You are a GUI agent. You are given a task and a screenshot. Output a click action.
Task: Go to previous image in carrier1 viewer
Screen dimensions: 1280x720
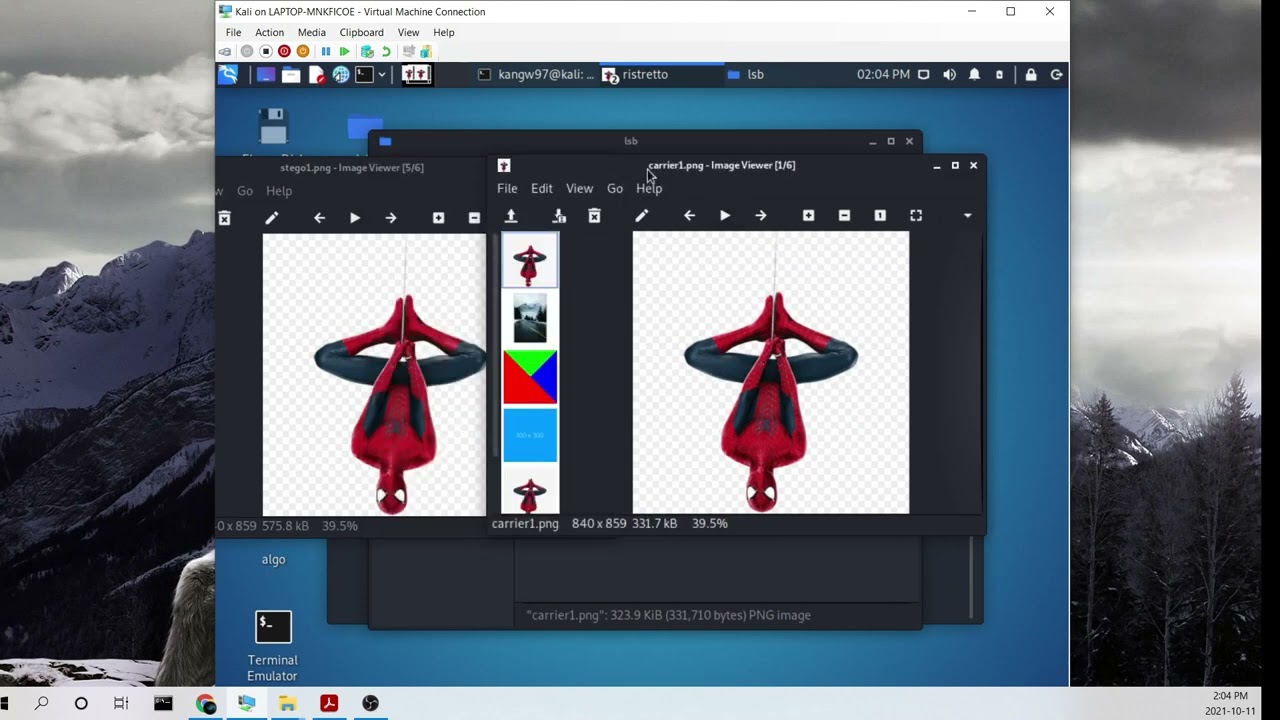689,216
